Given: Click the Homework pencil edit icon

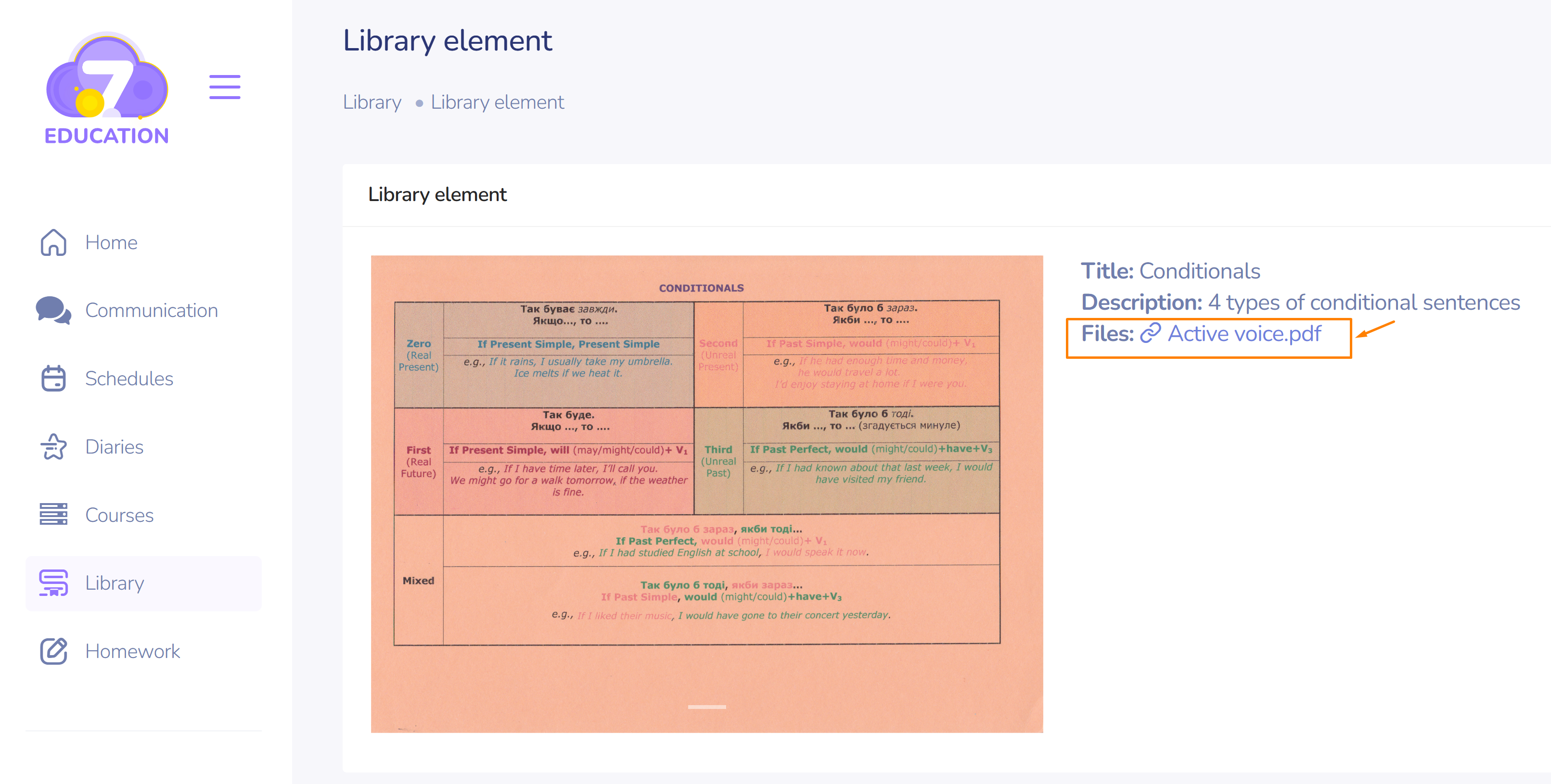Looking at the screenshot, I should click(x=53, y=651).
